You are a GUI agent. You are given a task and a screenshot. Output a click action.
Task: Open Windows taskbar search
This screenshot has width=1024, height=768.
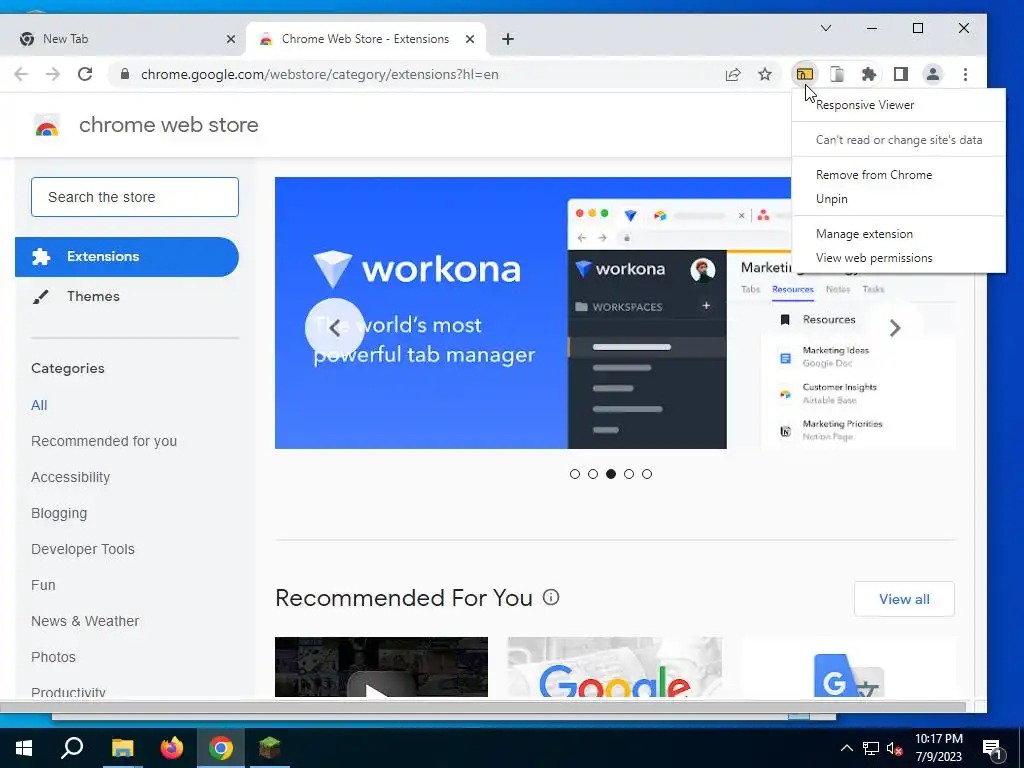(72, 748)
